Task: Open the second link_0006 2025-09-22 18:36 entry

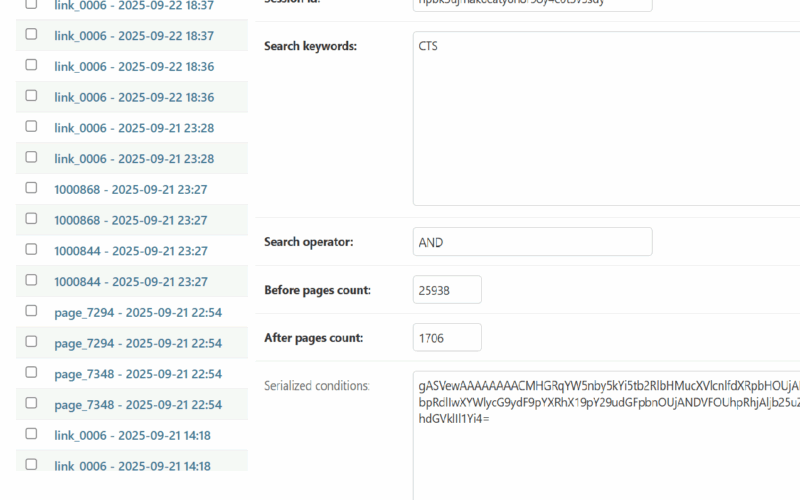Action: point(134,97)
